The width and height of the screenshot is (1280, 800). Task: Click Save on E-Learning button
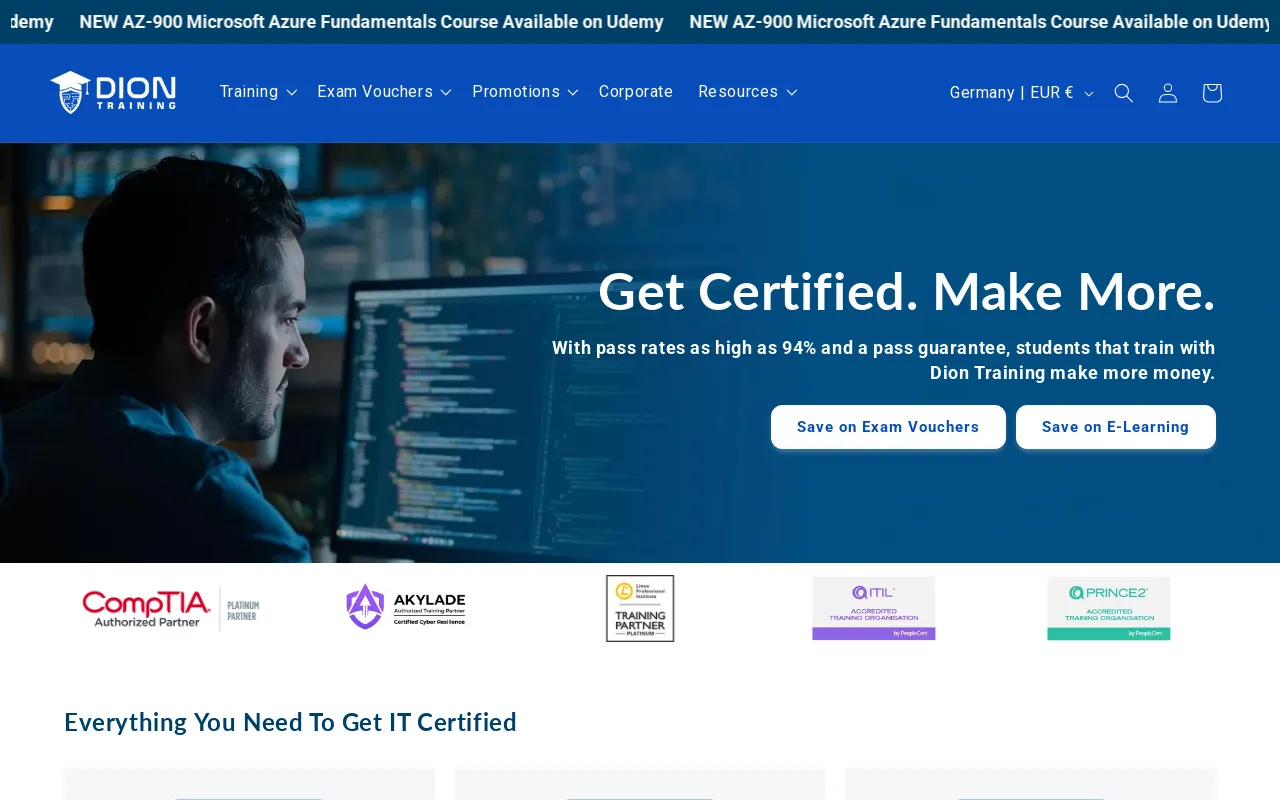coord(1115,427)
